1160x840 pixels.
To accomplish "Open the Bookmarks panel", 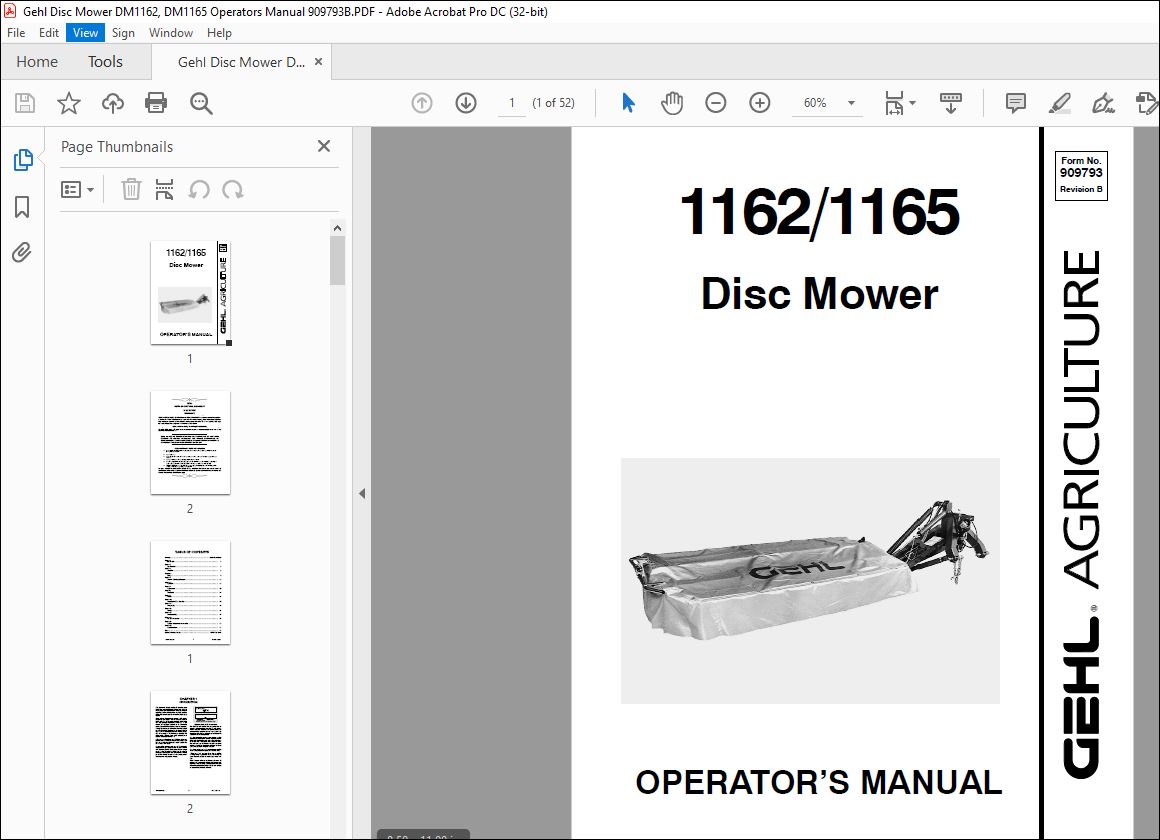I will tap(22, 206).
